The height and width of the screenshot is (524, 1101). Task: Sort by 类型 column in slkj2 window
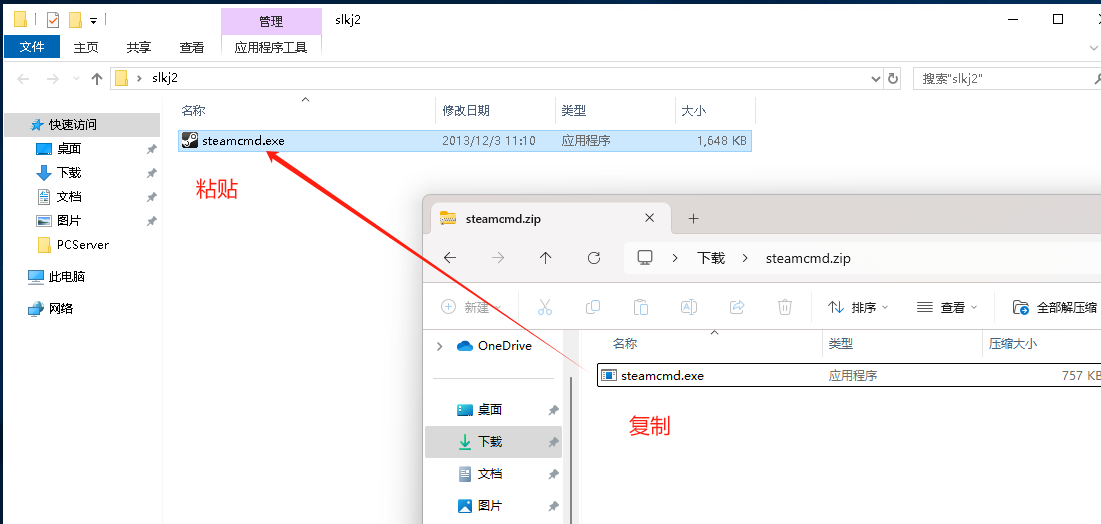[x=574, y=110]
